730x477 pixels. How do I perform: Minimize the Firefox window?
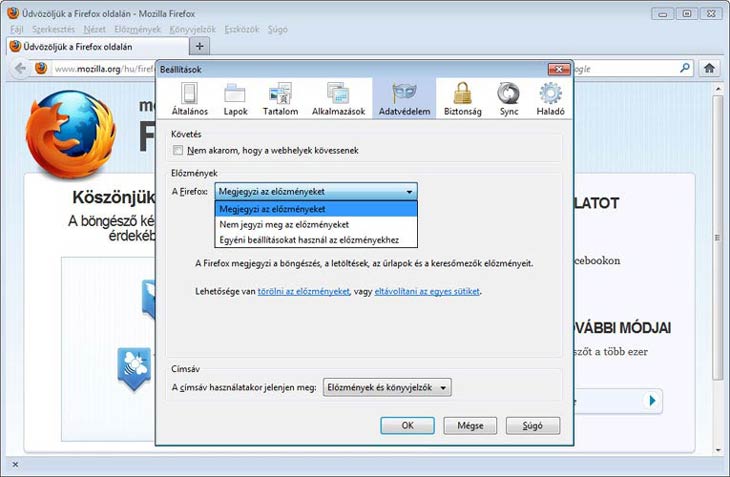coord(662,14)
